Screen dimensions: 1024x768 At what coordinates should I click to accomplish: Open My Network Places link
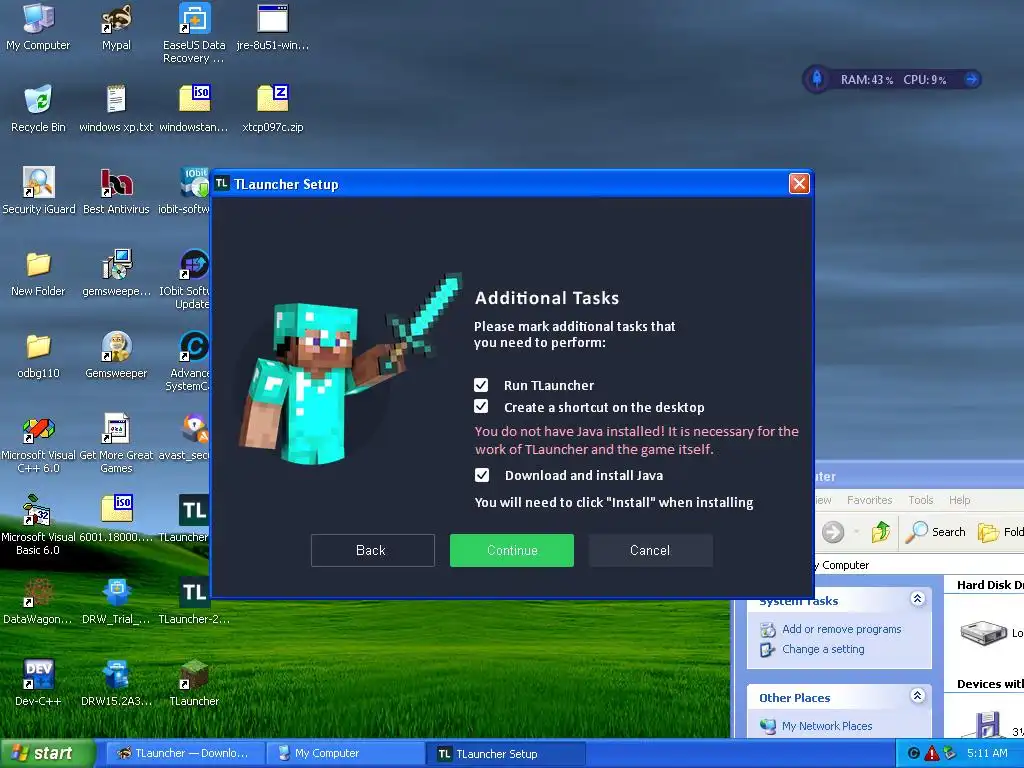827,726
